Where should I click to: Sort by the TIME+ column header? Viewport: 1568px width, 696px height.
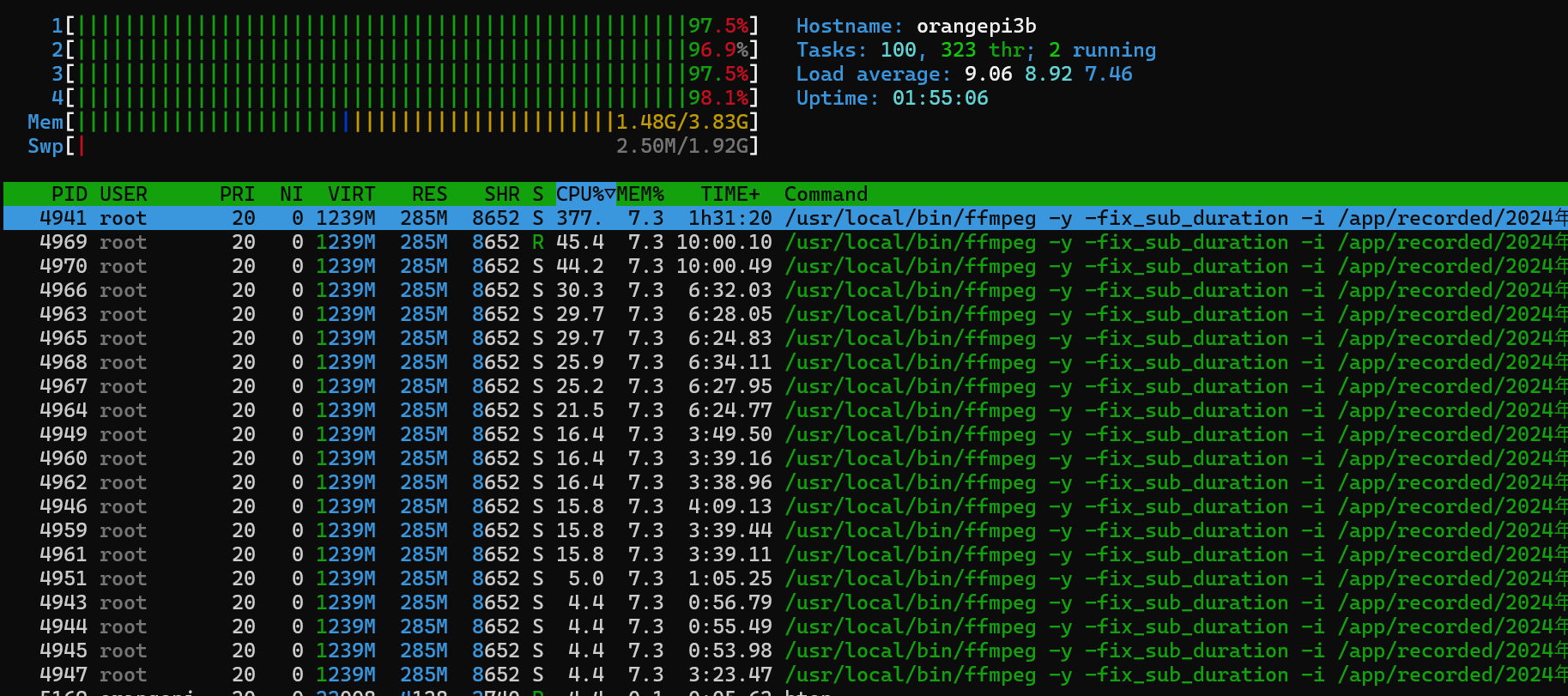coord(730,194)
